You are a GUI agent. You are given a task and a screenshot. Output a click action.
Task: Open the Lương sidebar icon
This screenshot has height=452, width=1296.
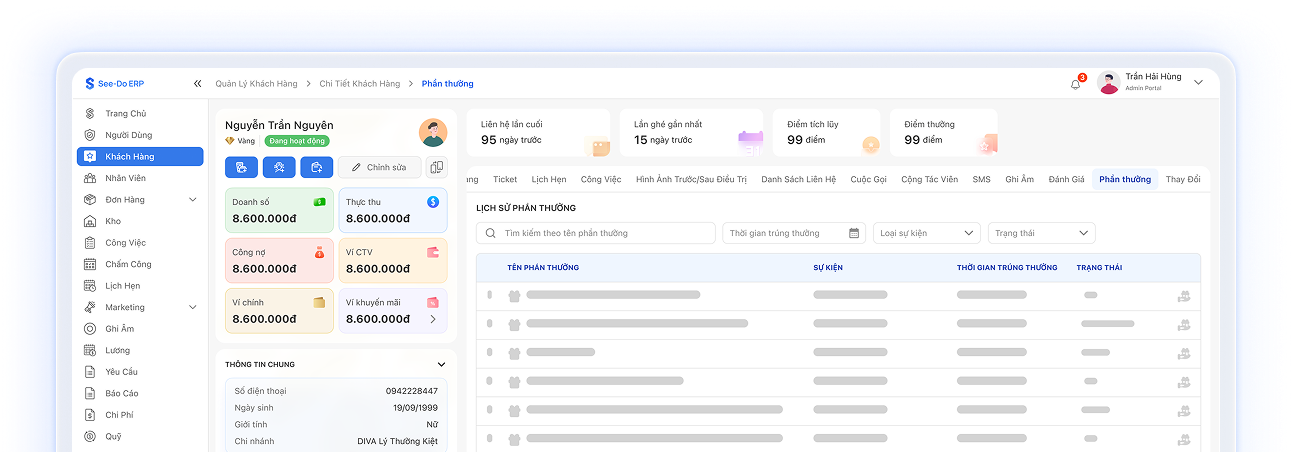(x=90, y=350)
